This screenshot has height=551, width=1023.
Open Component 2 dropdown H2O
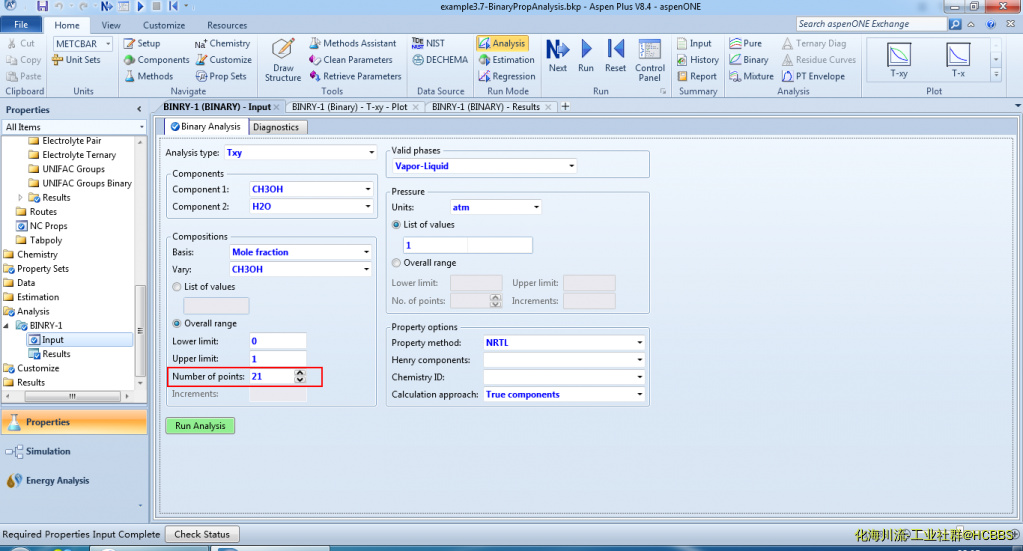[x=311, y=206]
